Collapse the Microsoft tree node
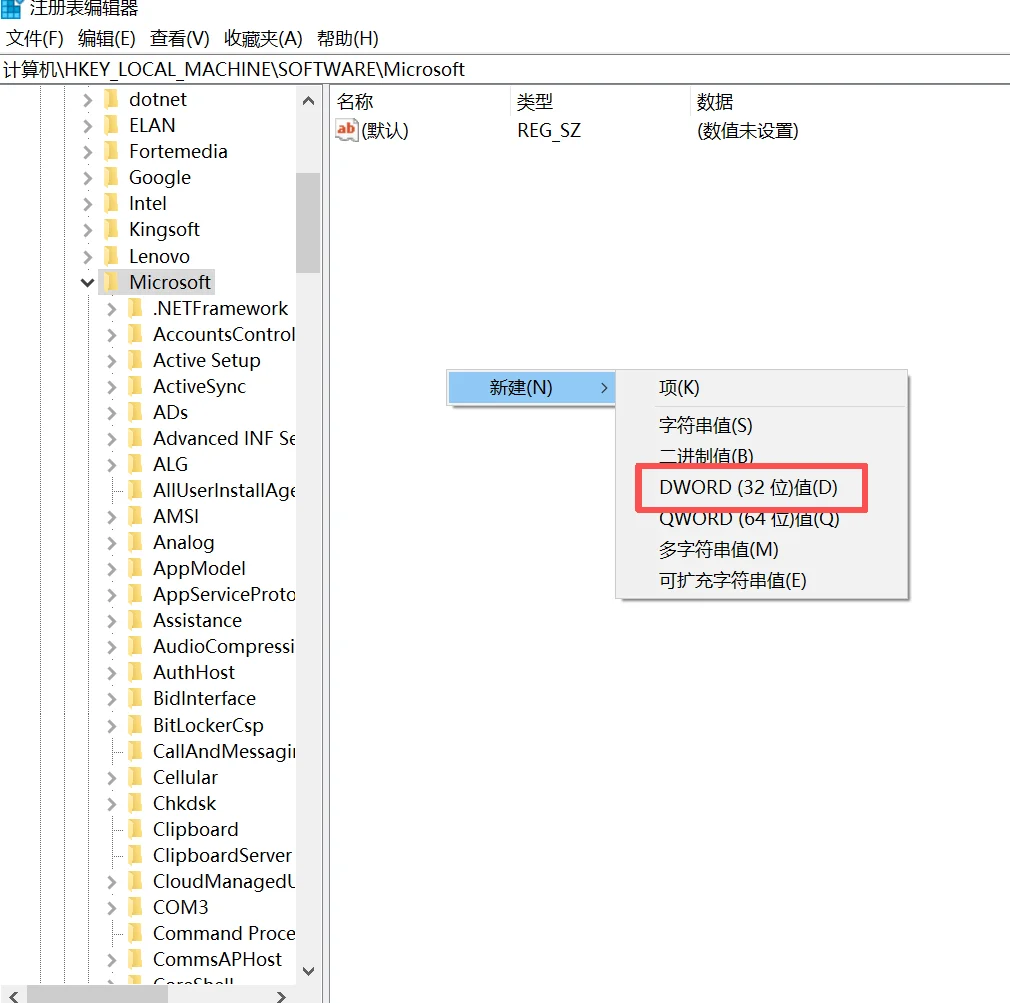Image resolution: width=1010 pixels, height=1003 pixels. (x=87, y=282)
